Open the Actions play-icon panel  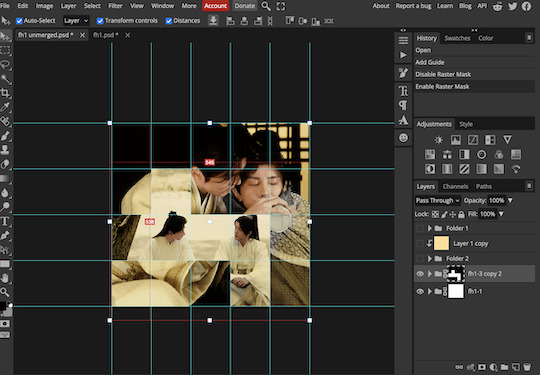point(403,55)
